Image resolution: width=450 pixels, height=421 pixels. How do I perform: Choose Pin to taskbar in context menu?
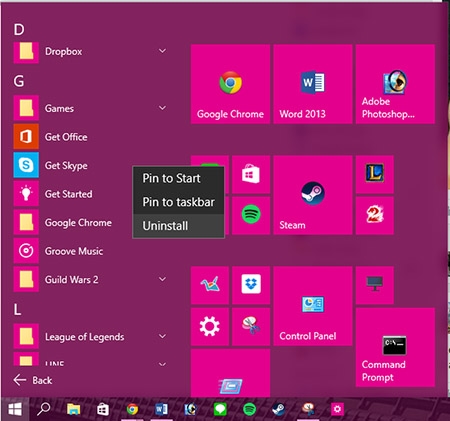(x=178, y=202)
